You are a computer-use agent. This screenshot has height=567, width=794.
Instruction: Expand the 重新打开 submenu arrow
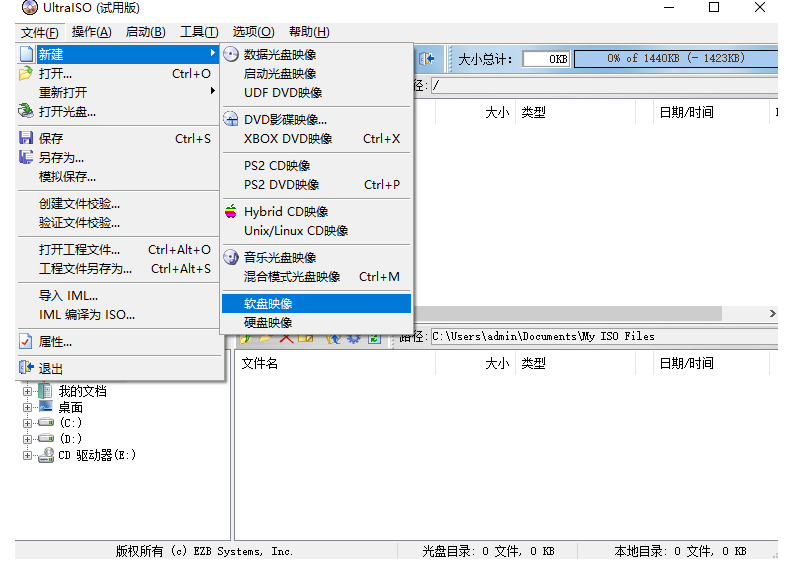213,91
